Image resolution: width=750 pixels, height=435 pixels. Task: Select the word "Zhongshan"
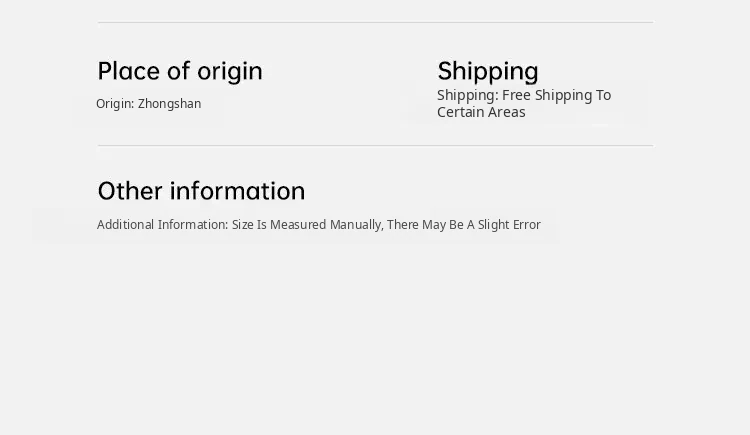(x=169, y=104)
